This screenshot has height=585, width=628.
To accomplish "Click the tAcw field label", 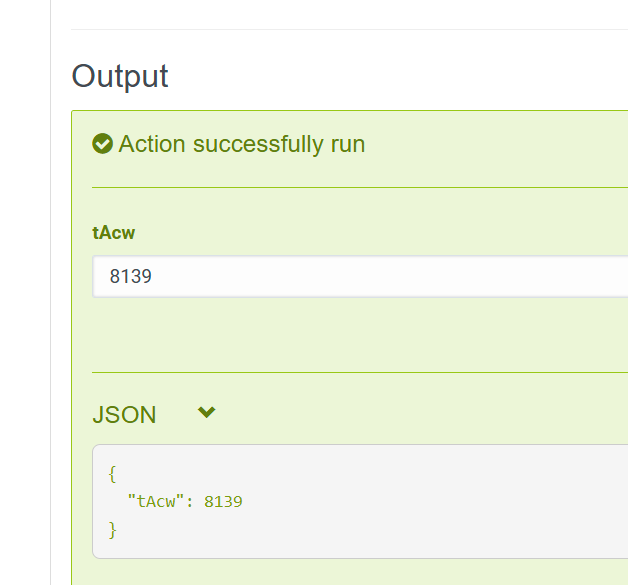I will click(x=113, y=233).
